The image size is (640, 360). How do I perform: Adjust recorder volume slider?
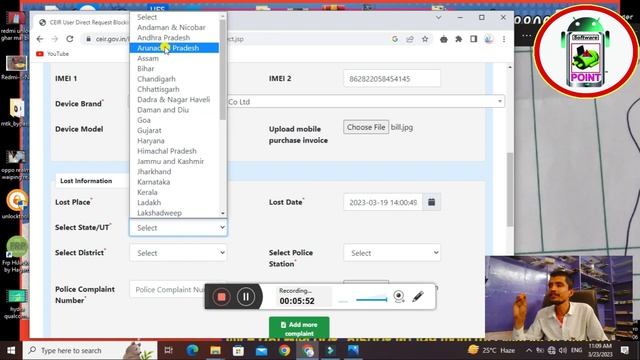coord(371,300)
